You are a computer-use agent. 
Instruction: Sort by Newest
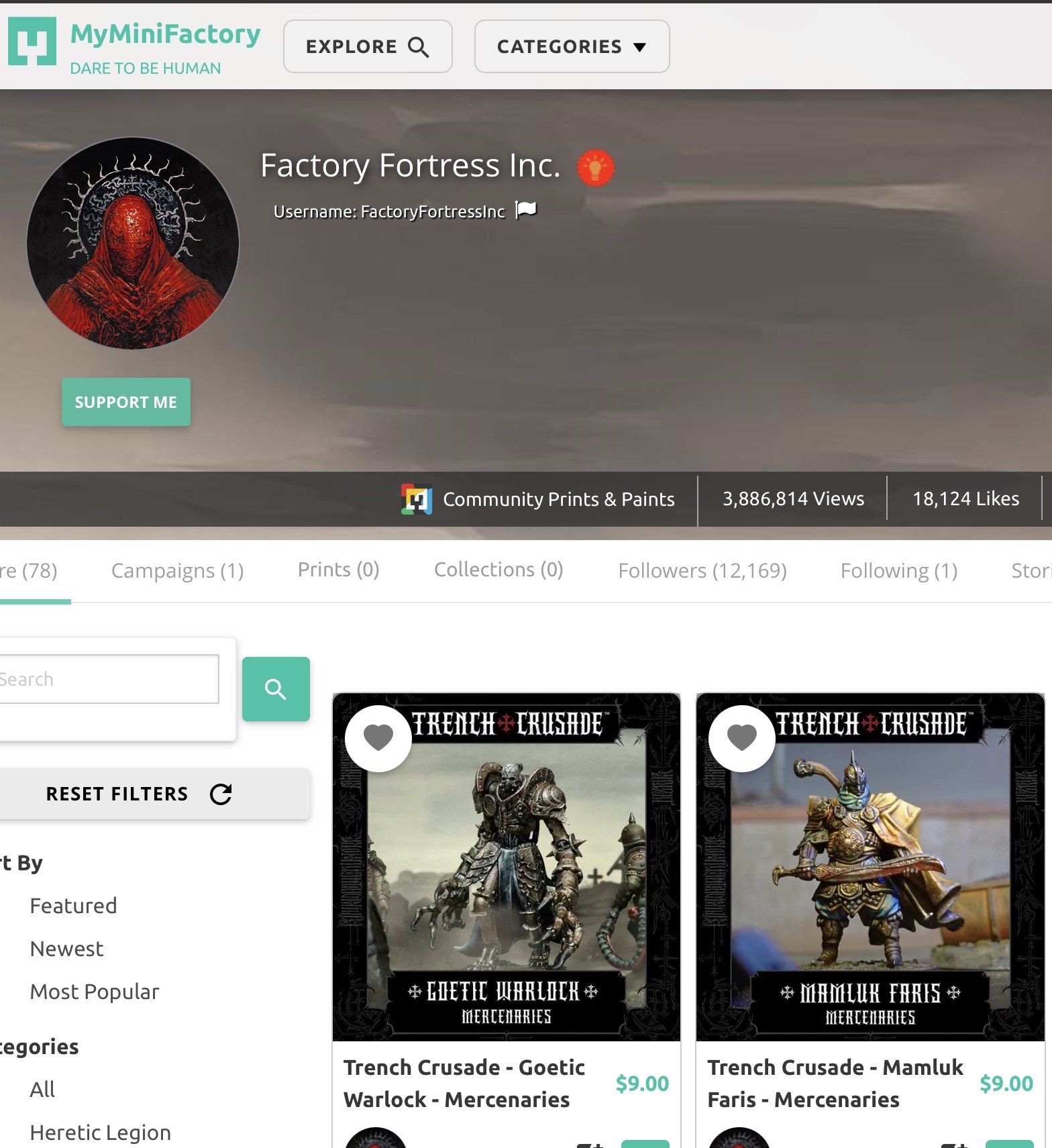[x=67, y=949]
